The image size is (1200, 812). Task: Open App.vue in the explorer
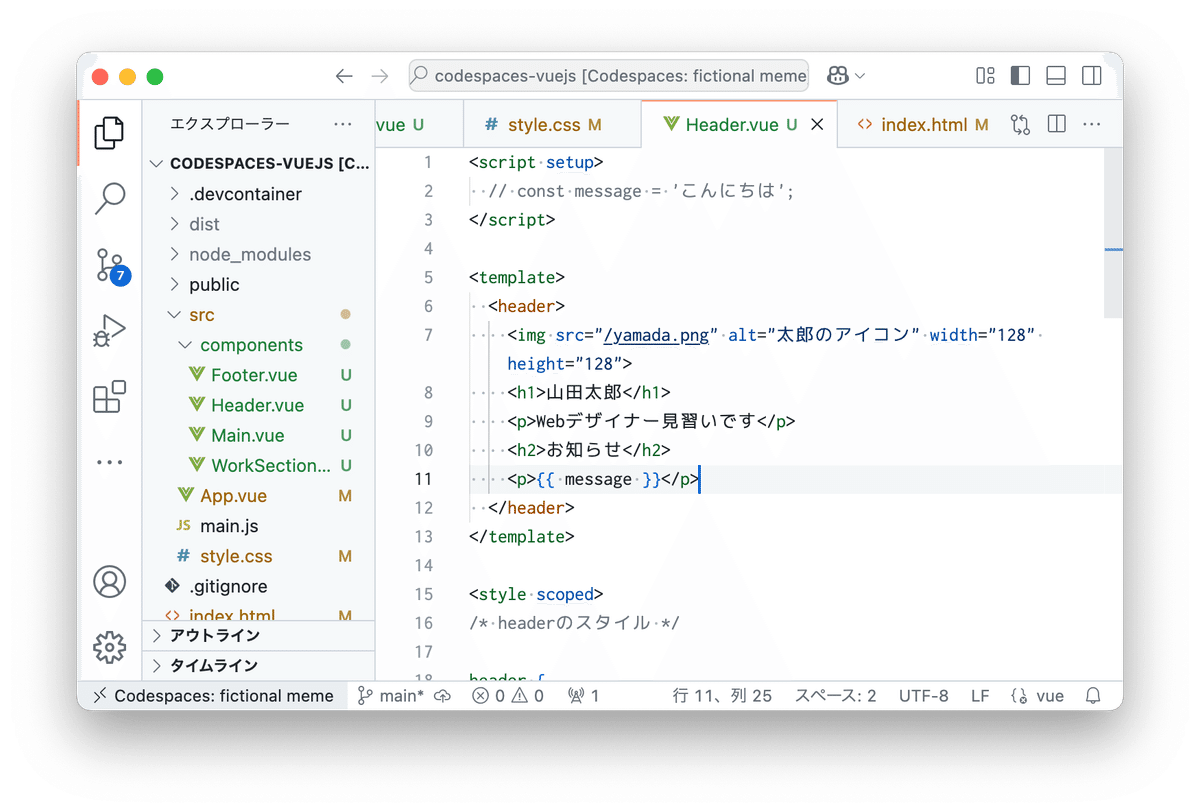click(260, 496)
